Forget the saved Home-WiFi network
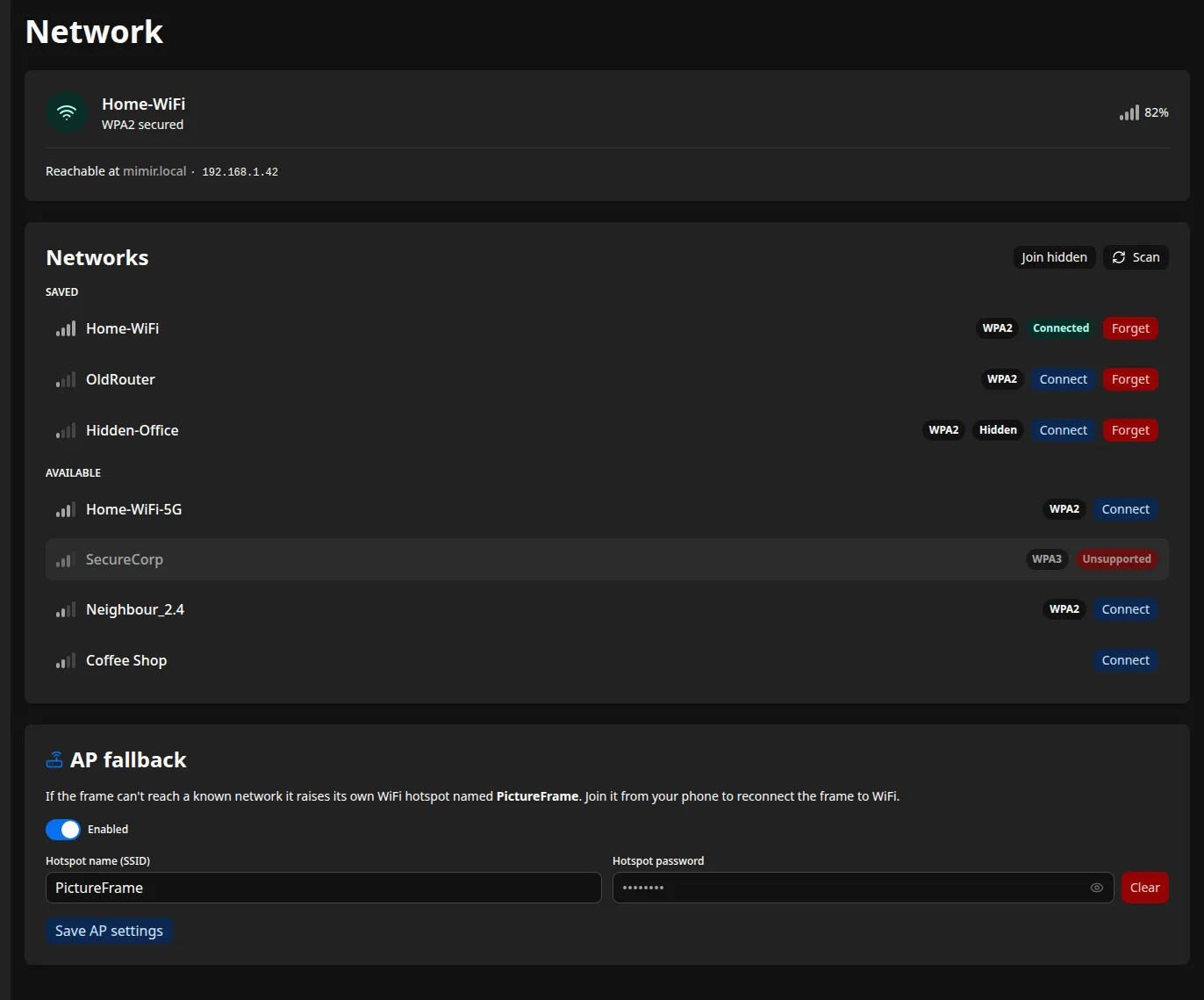The height and width of the screenshot is (1000, 1204). [x=1130, y=328]
